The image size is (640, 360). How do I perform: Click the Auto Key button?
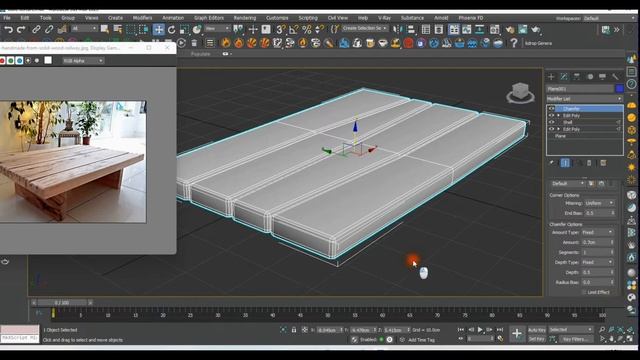pos(536,330)
